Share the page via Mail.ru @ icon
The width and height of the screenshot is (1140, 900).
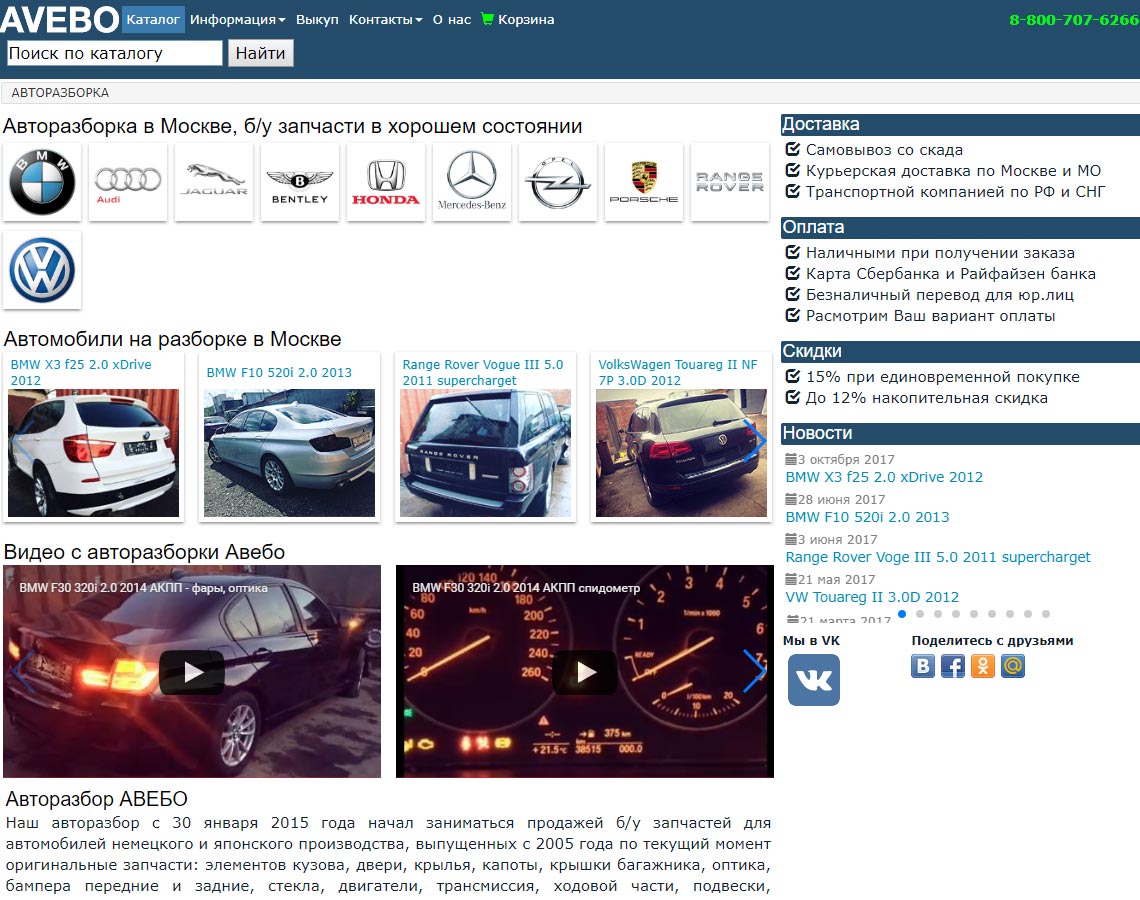1013,666
